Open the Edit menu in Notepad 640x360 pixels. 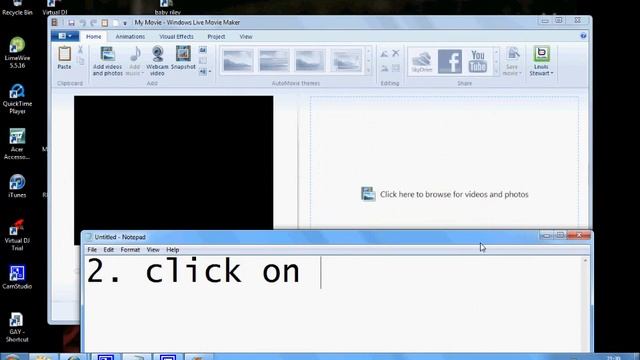[109, 249]
